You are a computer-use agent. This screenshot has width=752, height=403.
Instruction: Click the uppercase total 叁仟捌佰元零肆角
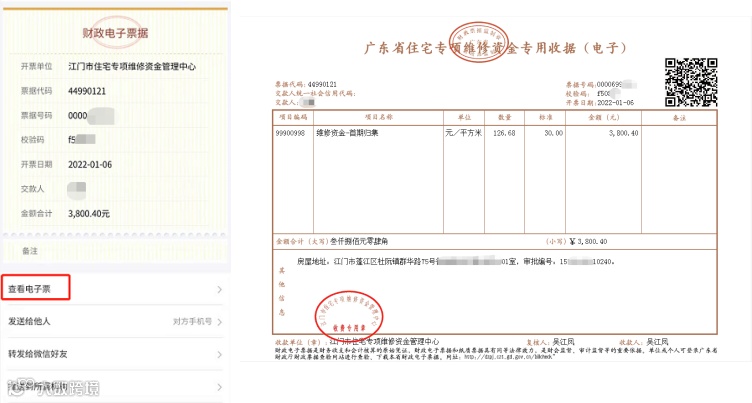pos(359,241)
